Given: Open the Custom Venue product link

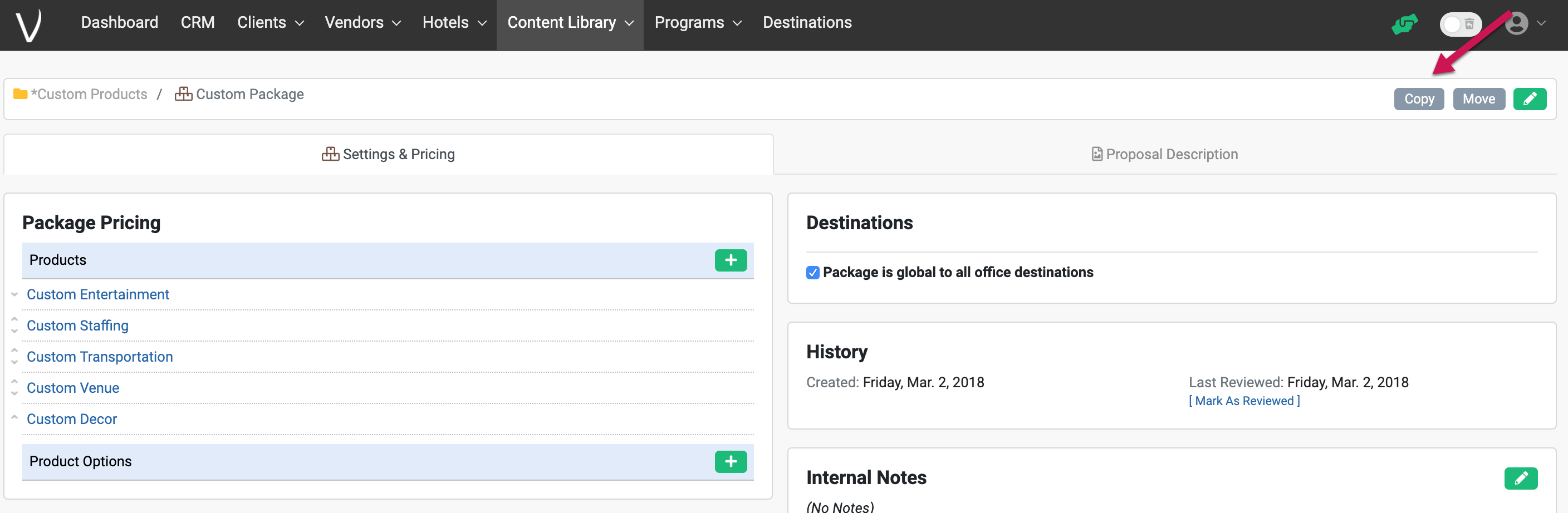Looking at the screenshot, I should coord(73,388).
